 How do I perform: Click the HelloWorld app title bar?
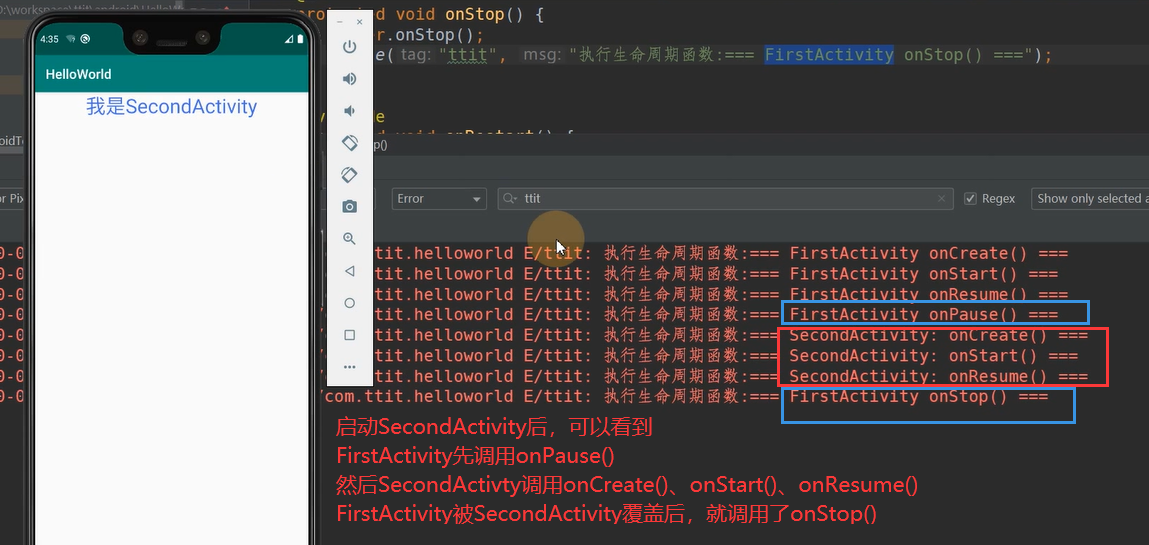(x=171, y=75)
